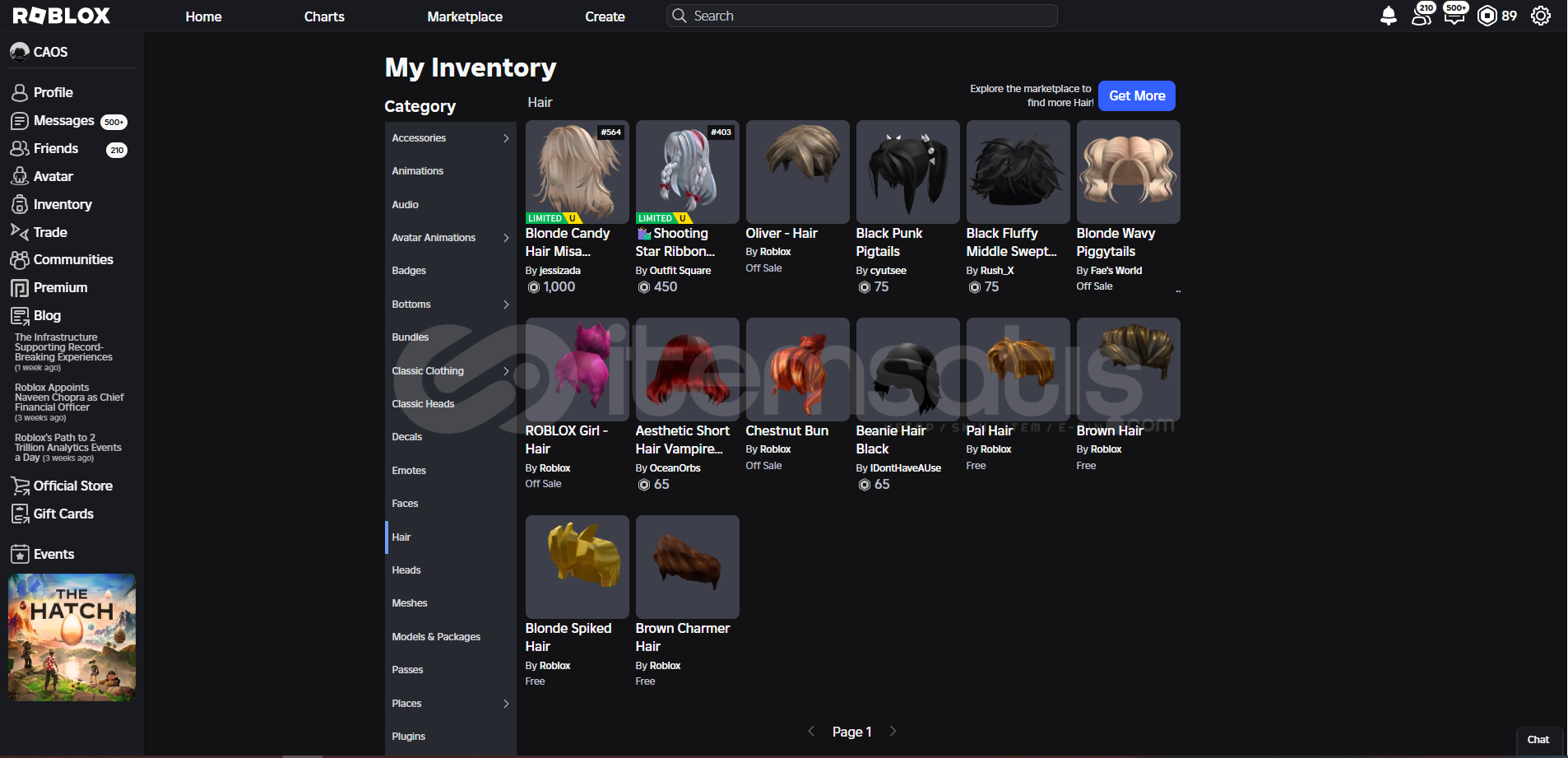Screen dimensions: 1568x758
Task: Open the Official Store icon
Action: pos(20,486)
